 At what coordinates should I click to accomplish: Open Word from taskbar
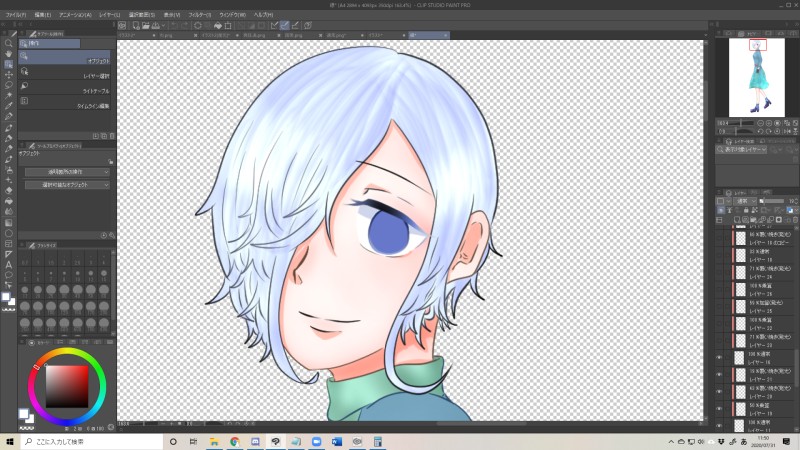337,441
